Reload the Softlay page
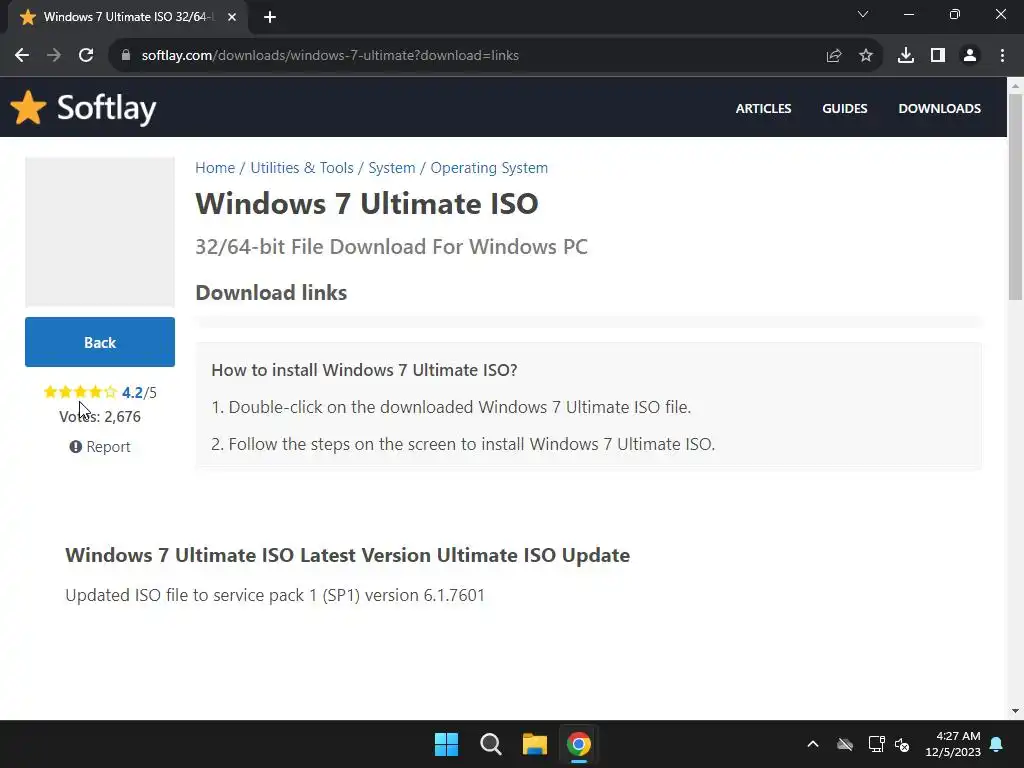The height and width of the screenshot is (768, 1024). [x=86, y=56]
